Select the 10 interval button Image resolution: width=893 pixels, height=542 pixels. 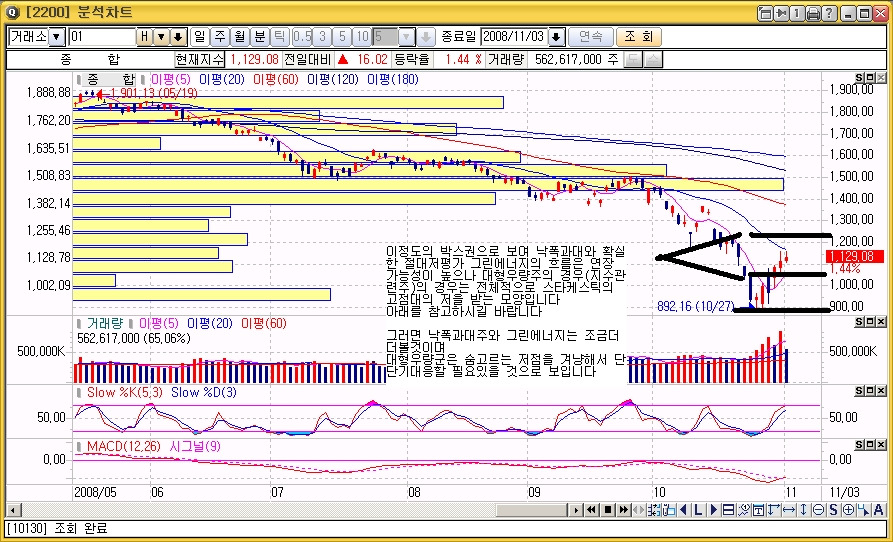[x=362, y=37]
